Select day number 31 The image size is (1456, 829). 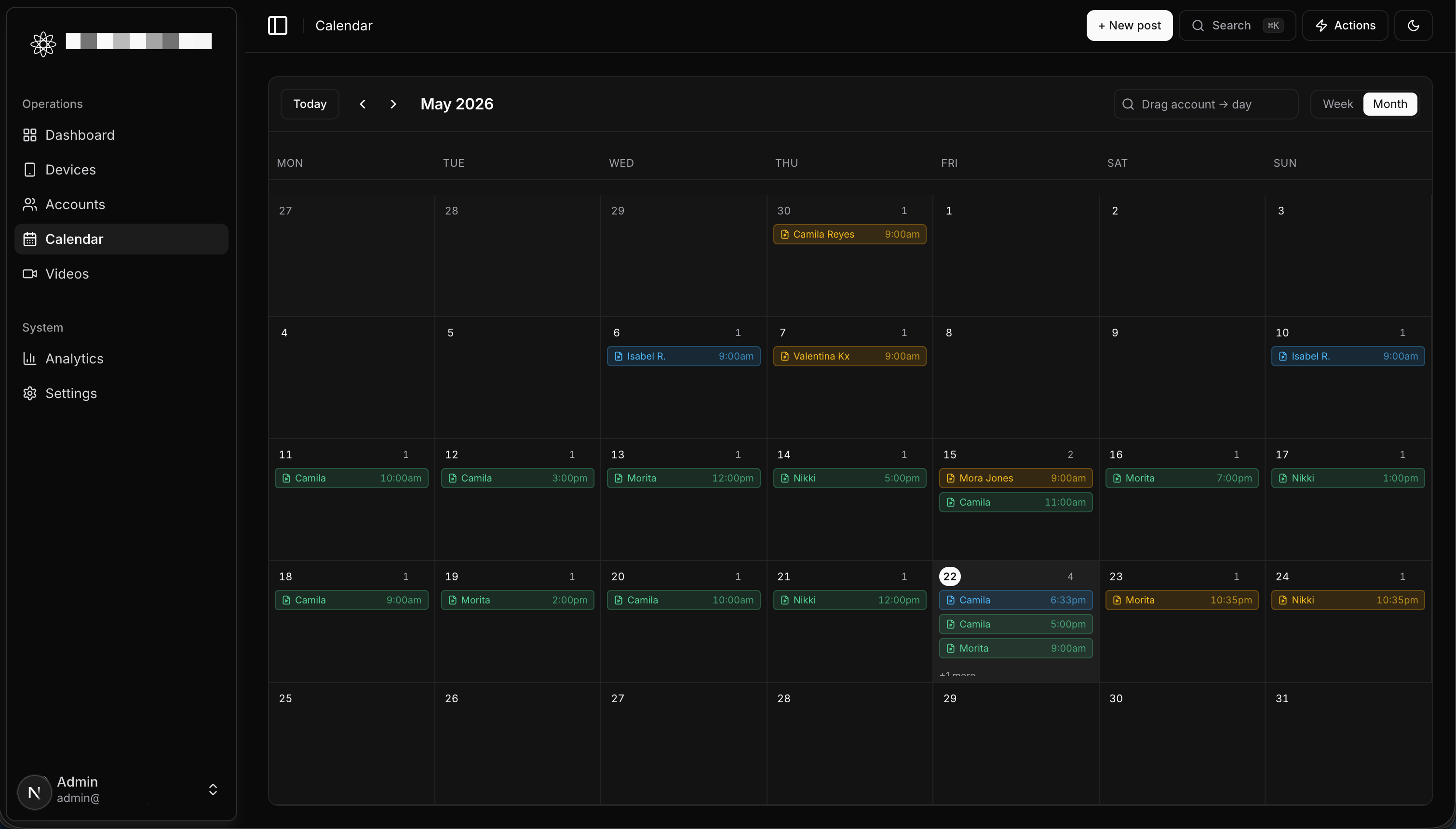1282,698
